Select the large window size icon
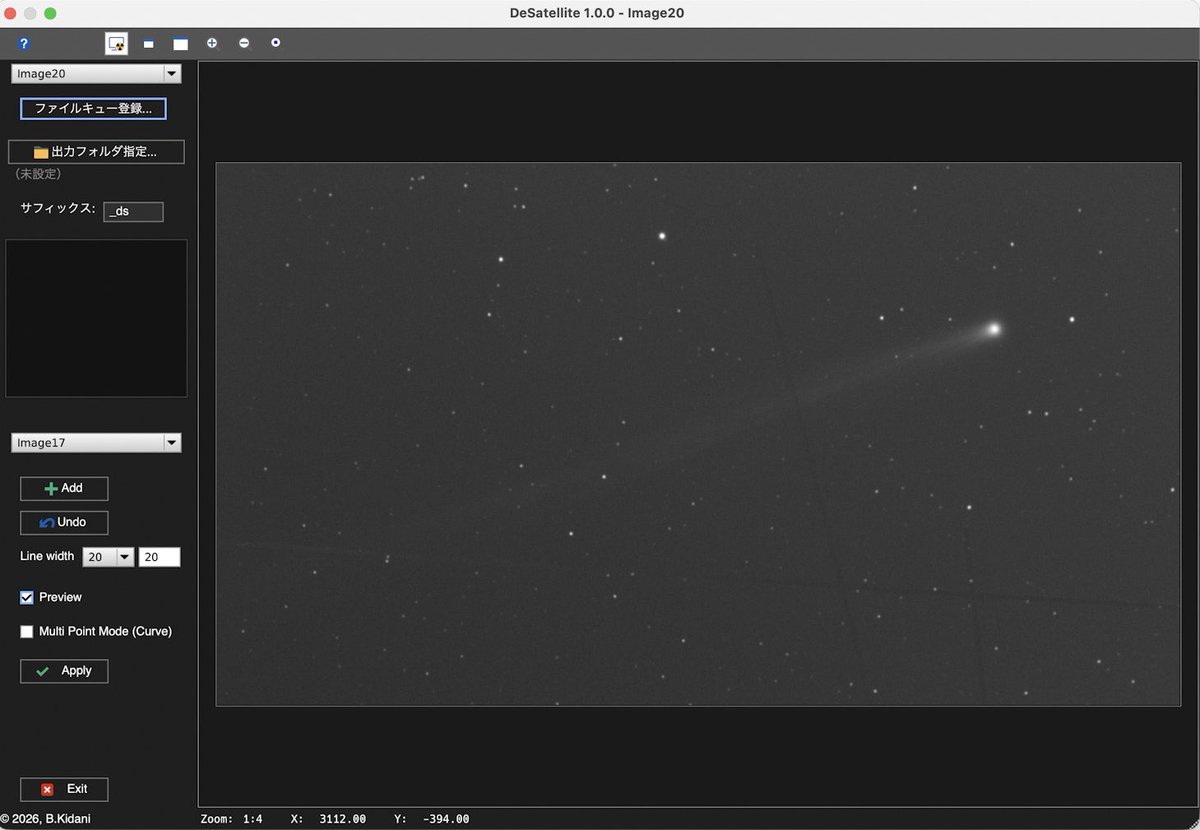 click(180, 44)
